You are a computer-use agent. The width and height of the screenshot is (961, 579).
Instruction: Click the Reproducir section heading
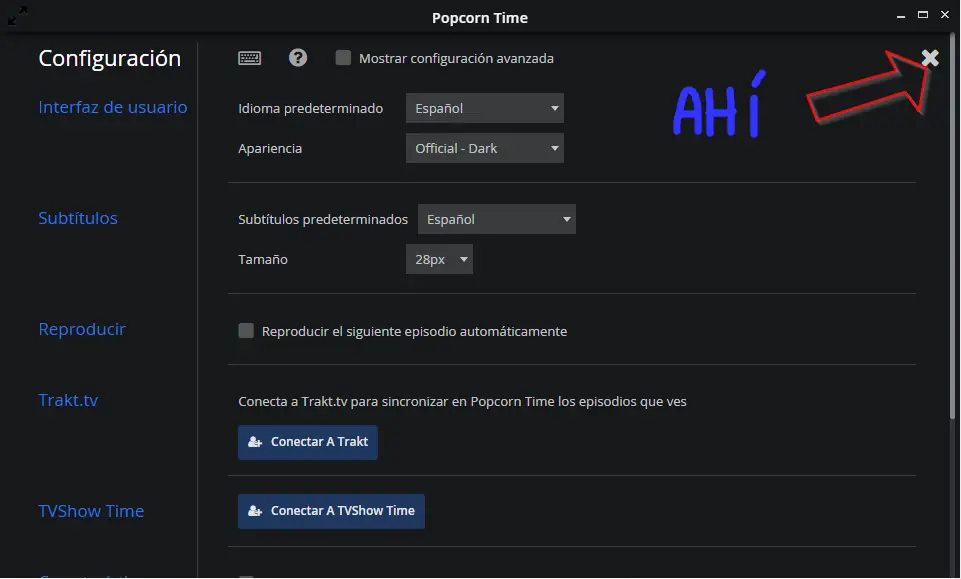coord(82,329)
